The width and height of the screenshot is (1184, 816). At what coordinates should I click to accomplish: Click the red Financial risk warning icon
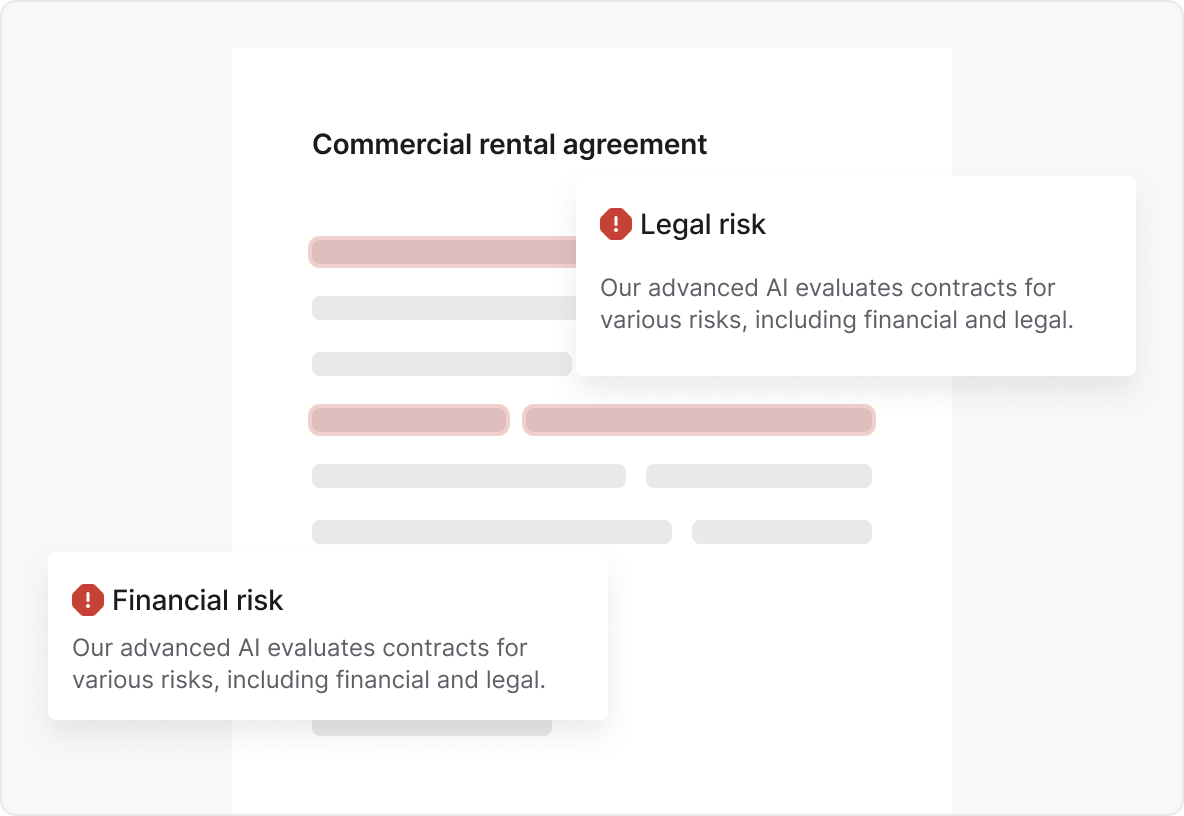(x=88, y=600)
